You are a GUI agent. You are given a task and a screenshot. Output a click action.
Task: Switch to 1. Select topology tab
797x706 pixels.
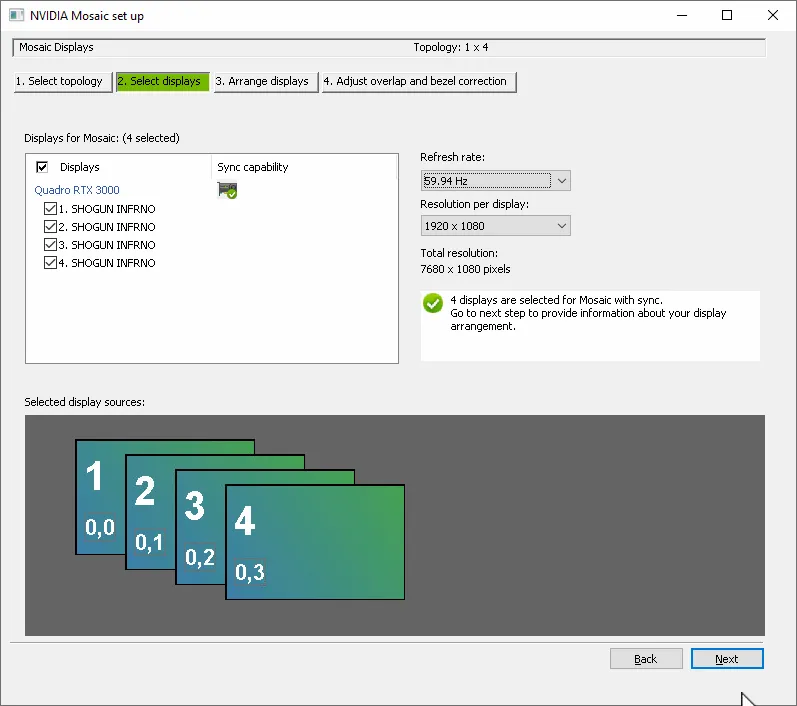[x=63, y=81]
